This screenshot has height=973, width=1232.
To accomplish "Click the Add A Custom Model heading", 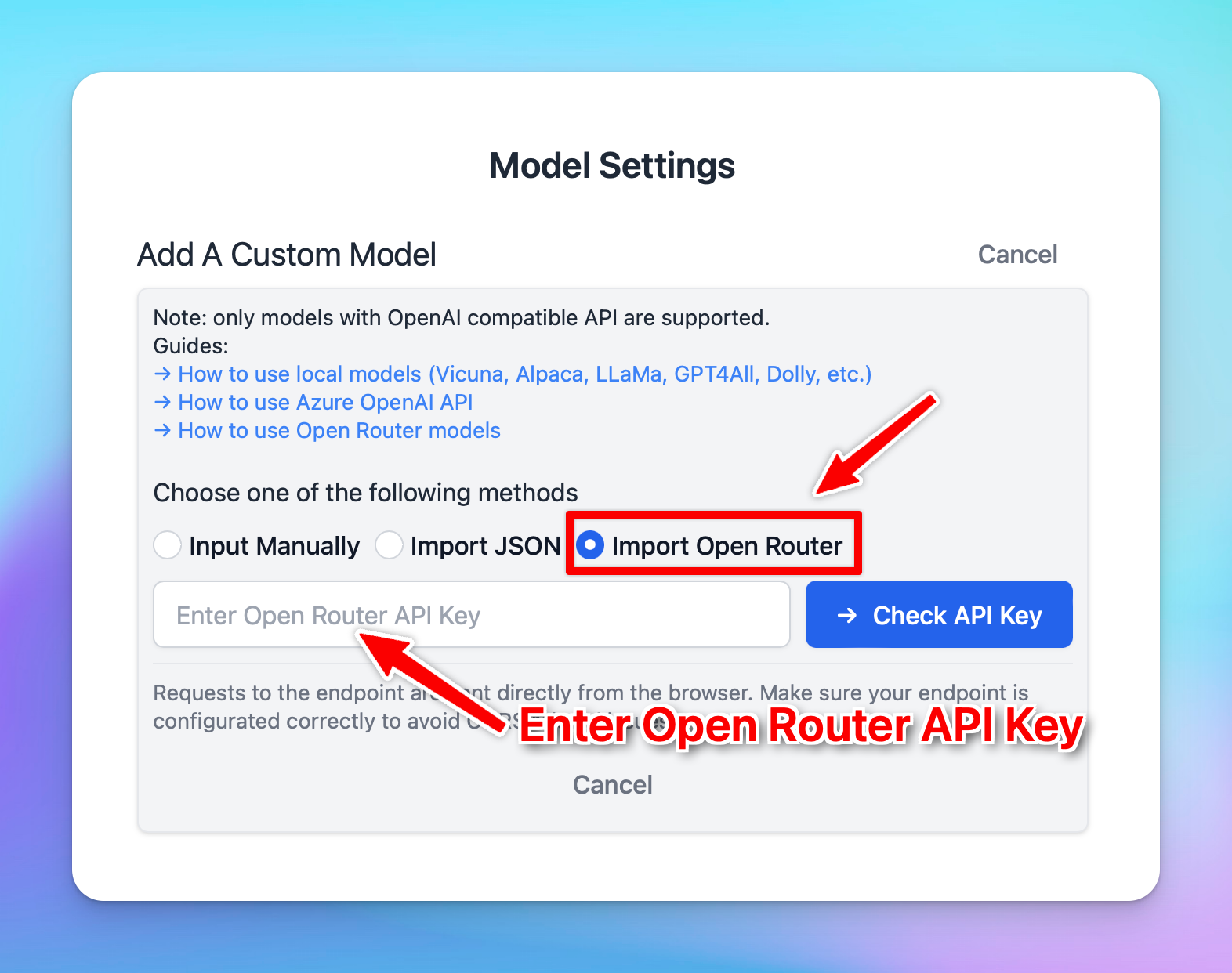I will pos(287,255).
